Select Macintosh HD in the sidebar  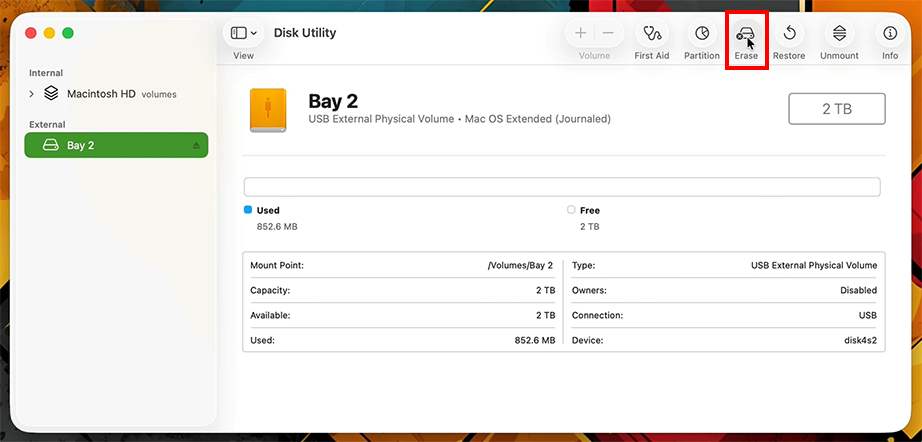pyautogui.click(x=101, y=94)
